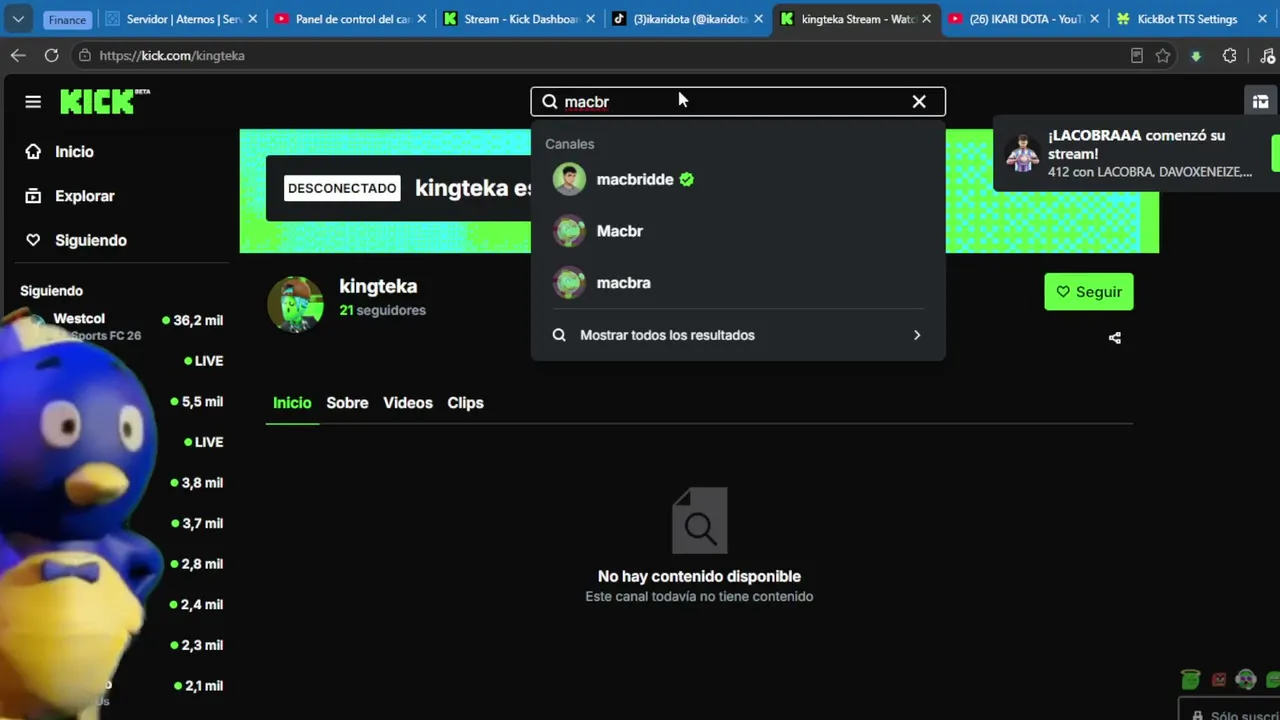Open the media control icon in the toolbar
The image size is (1280, 720).
1266,56
